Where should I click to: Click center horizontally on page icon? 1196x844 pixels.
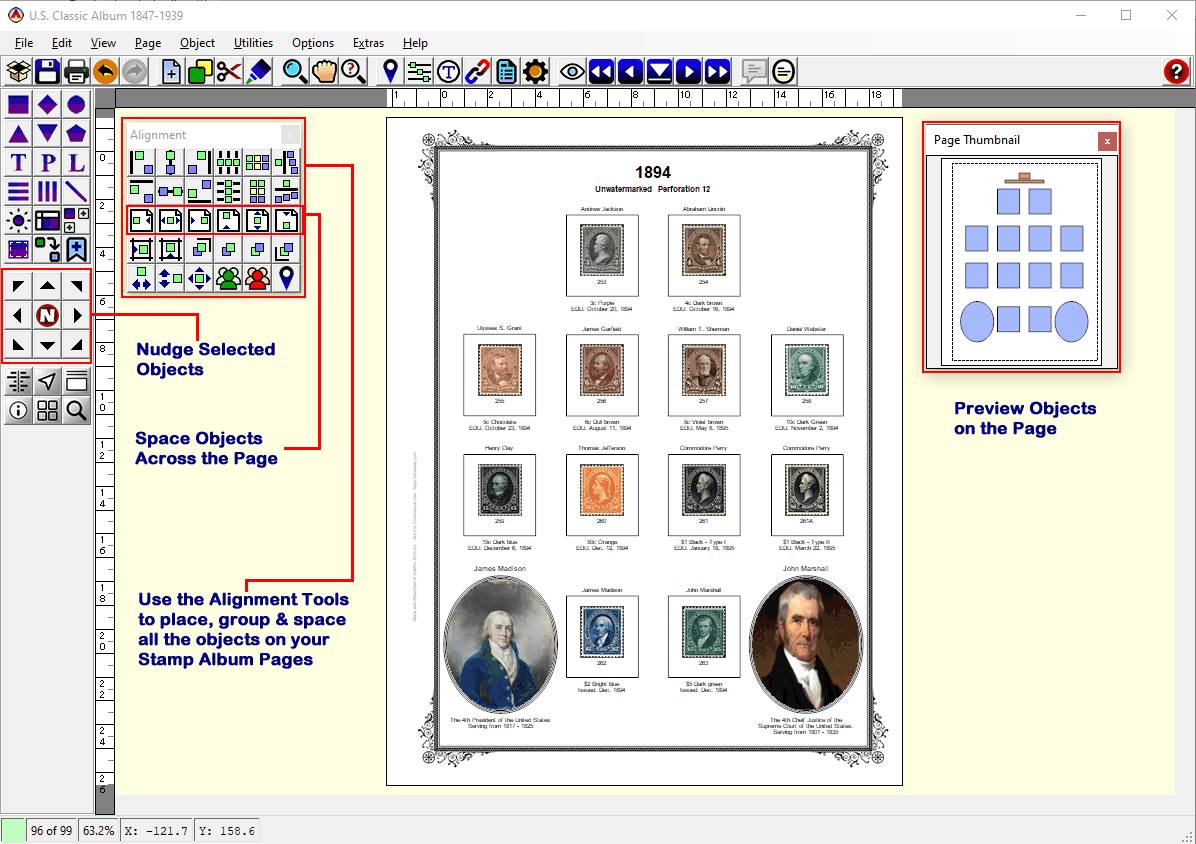tap(170, 220)
